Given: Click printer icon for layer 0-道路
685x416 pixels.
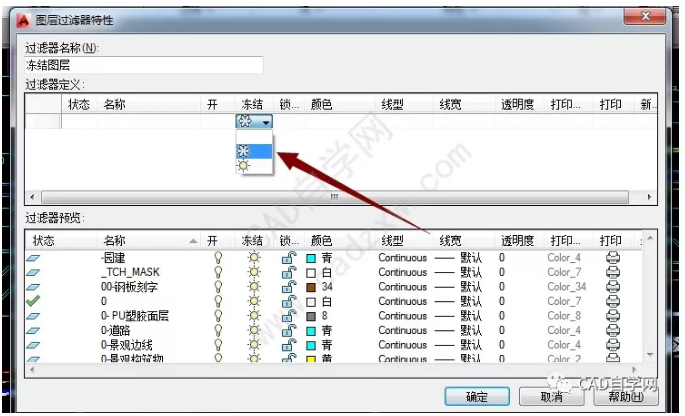Looking at the screenshot, I should click(612, 330).
